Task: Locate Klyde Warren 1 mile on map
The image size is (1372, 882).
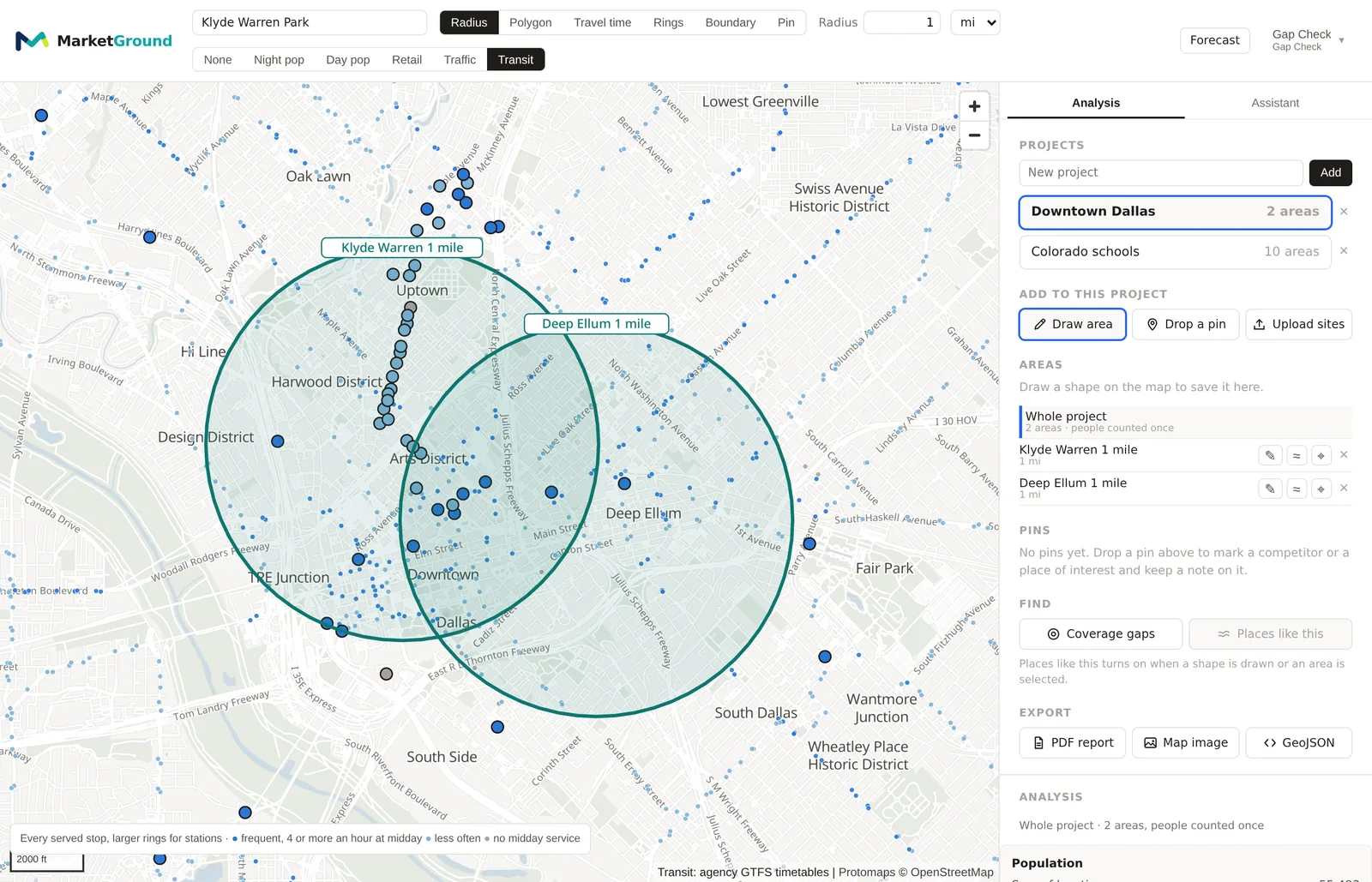Action: click(1321, 455)
